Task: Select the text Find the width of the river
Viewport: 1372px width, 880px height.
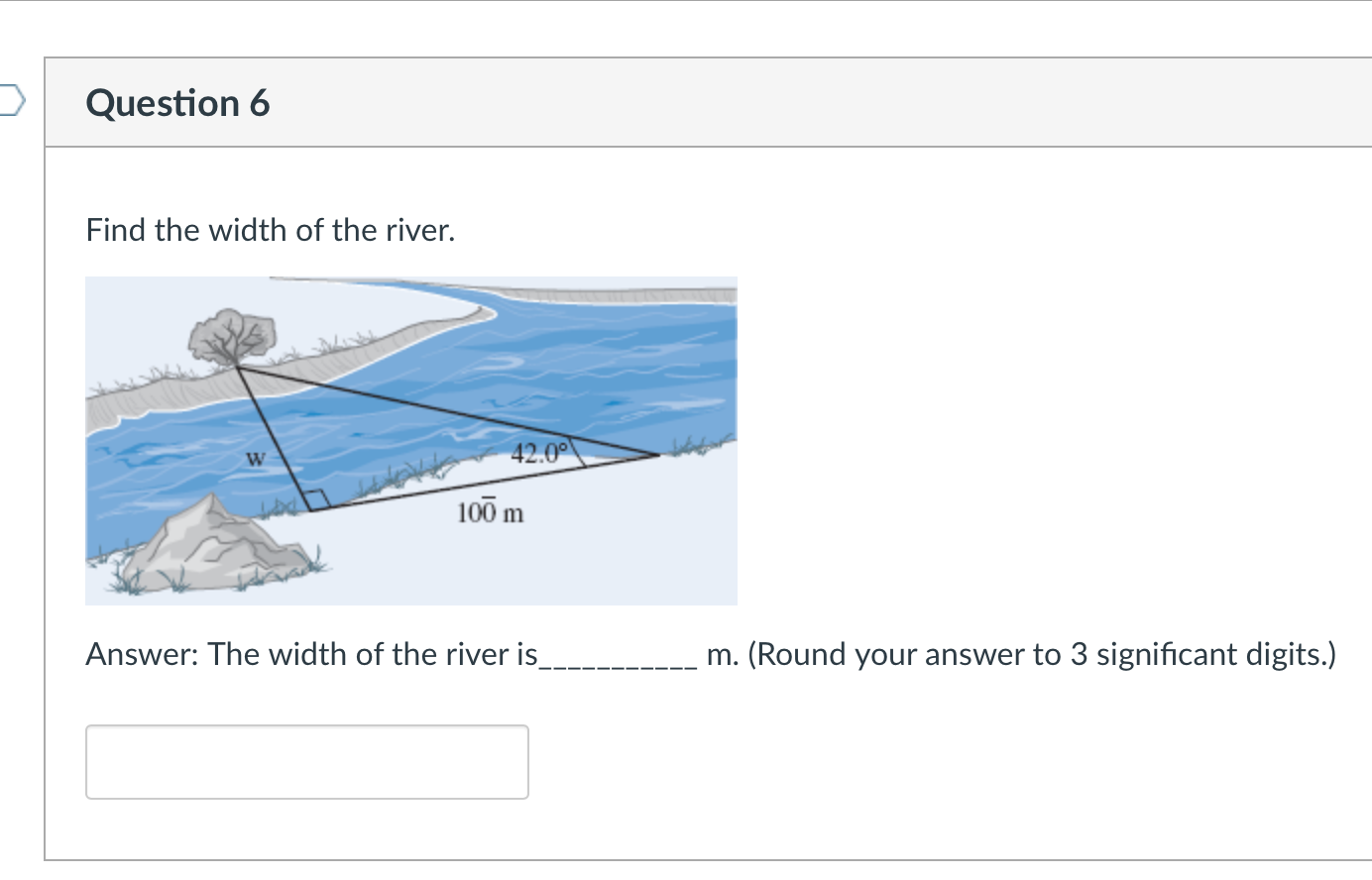Action: point(268,230)
